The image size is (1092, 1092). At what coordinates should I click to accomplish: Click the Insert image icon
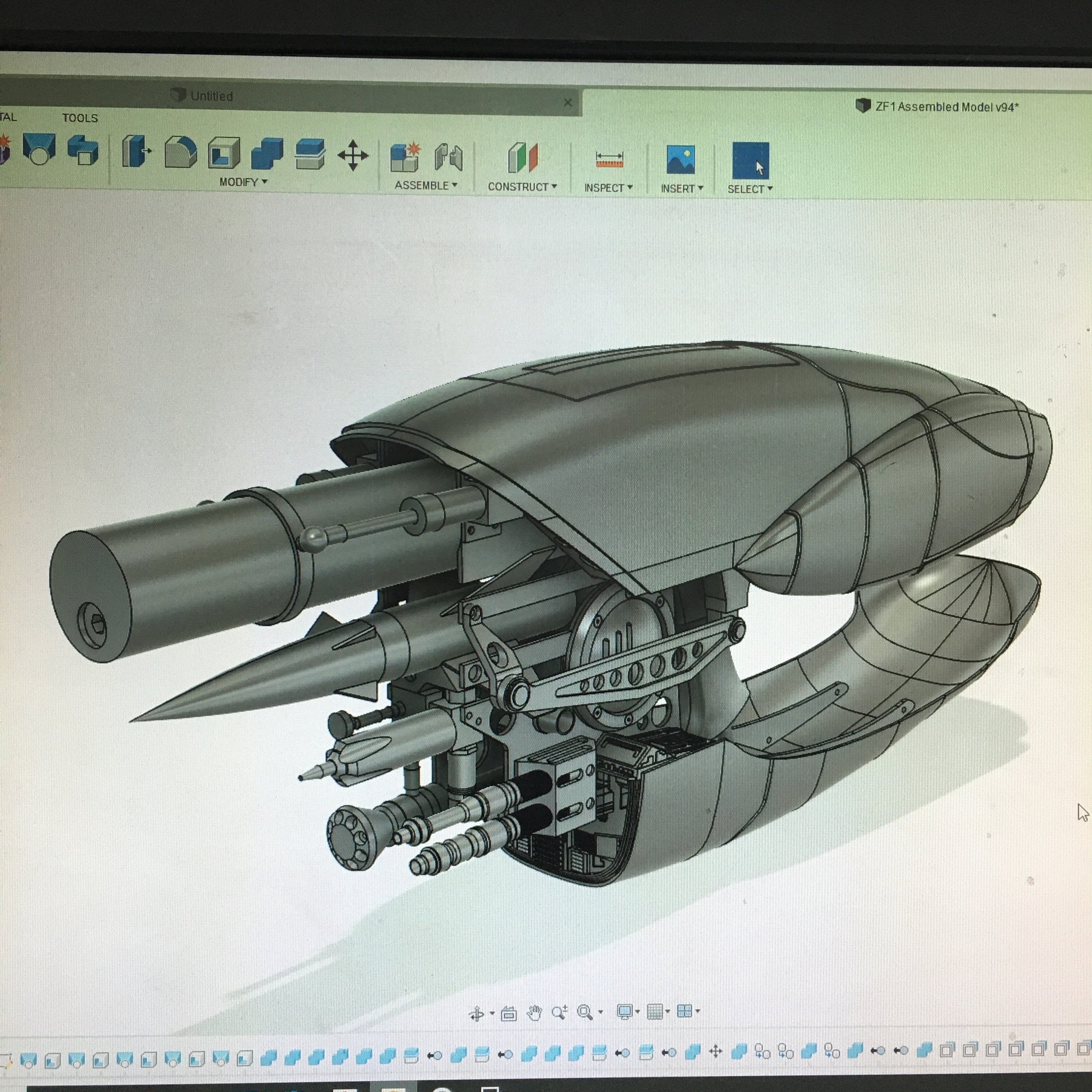(680, 159)
